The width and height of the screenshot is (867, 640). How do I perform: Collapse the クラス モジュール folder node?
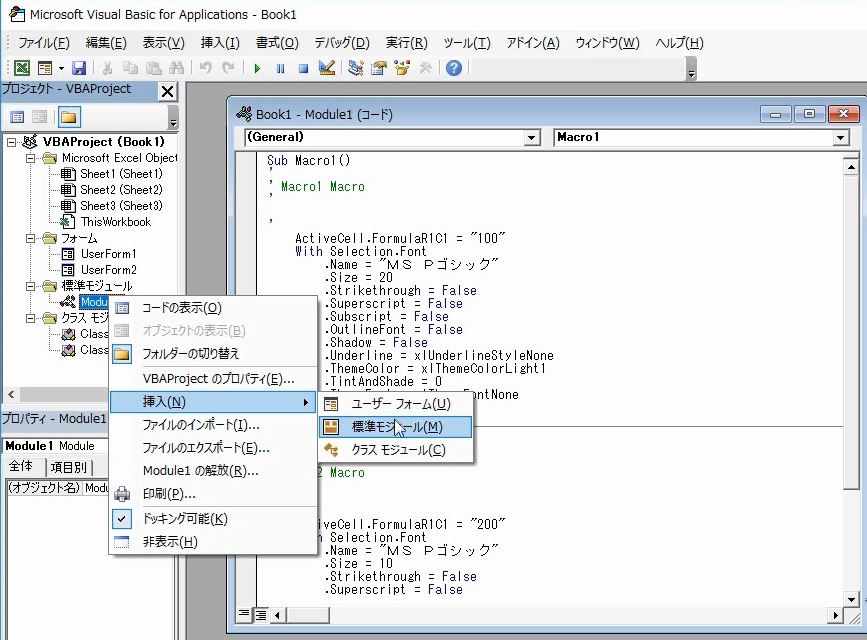click(x=30, y=318)
